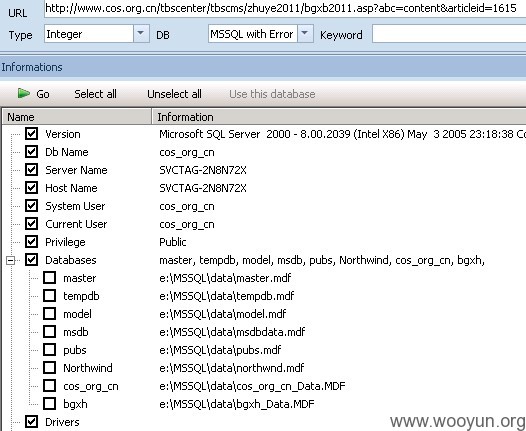This screenshot has width=526, height=431.
Task: Toggle the Privilege checkbox
Action: coord(32,241)
